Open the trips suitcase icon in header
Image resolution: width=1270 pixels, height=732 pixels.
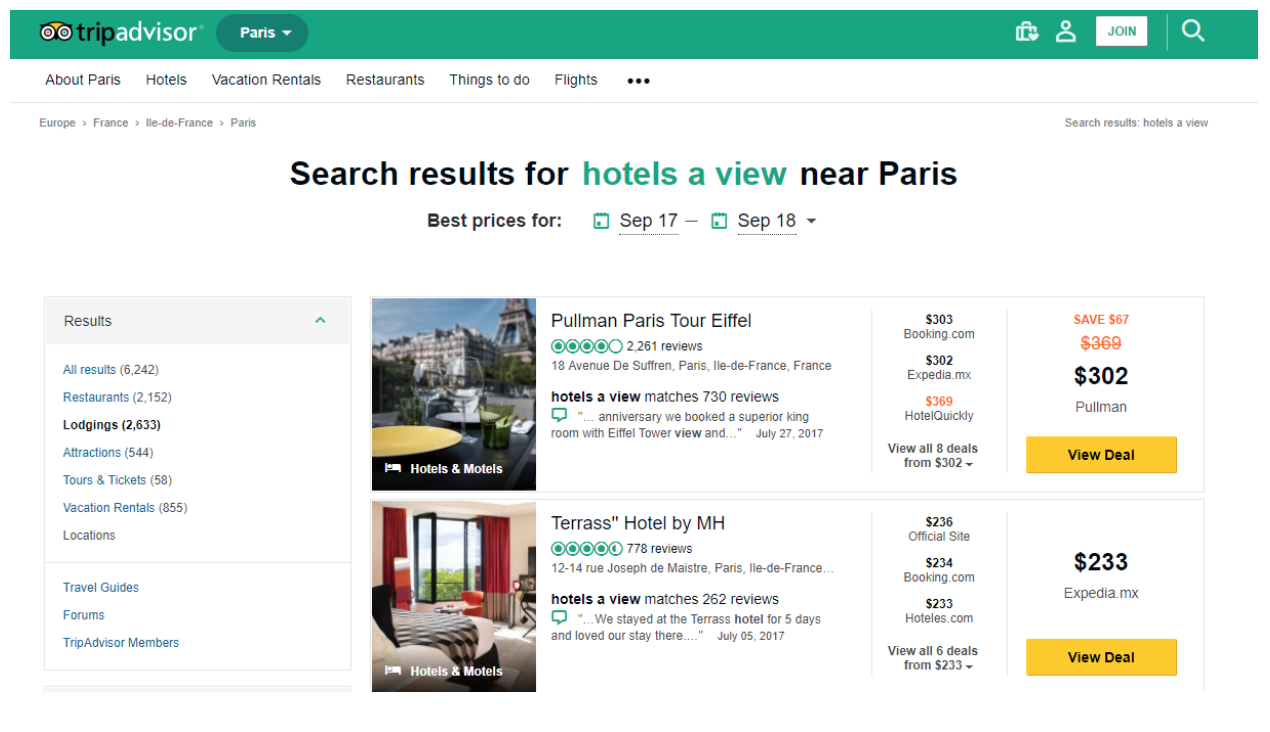[x=1026, y=32]
